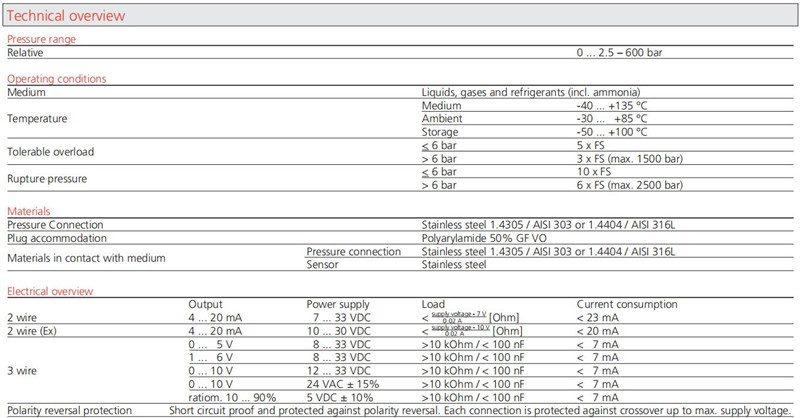Select the "24 VAC ± 15%" power supply
This screenshot has height=418, width=800.
345,383
